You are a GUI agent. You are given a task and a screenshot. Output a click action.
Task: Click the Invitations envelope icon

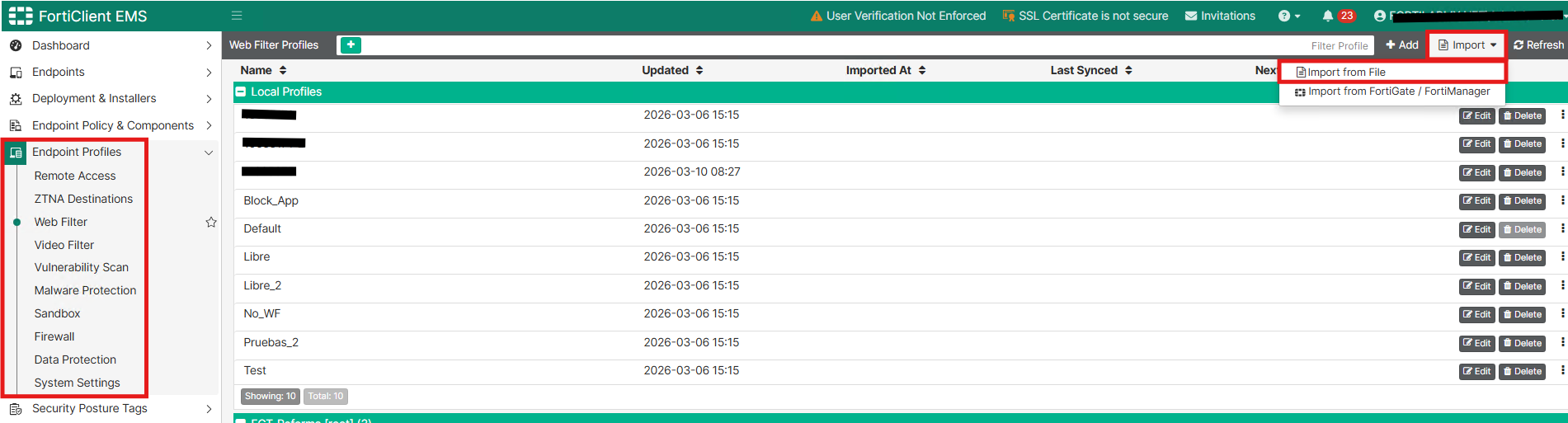1191,16
